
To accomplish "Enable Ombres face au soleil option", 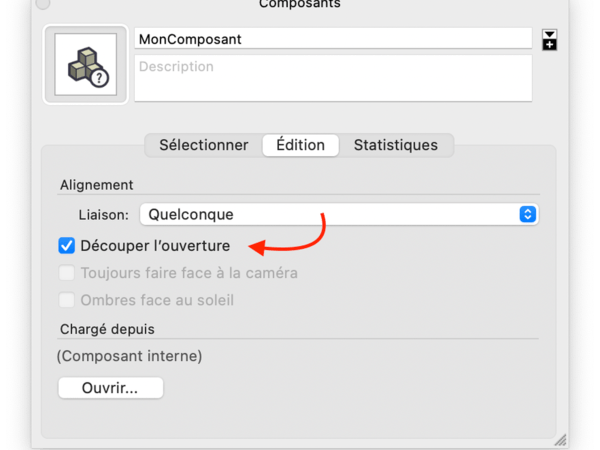I will coord(67,299).
